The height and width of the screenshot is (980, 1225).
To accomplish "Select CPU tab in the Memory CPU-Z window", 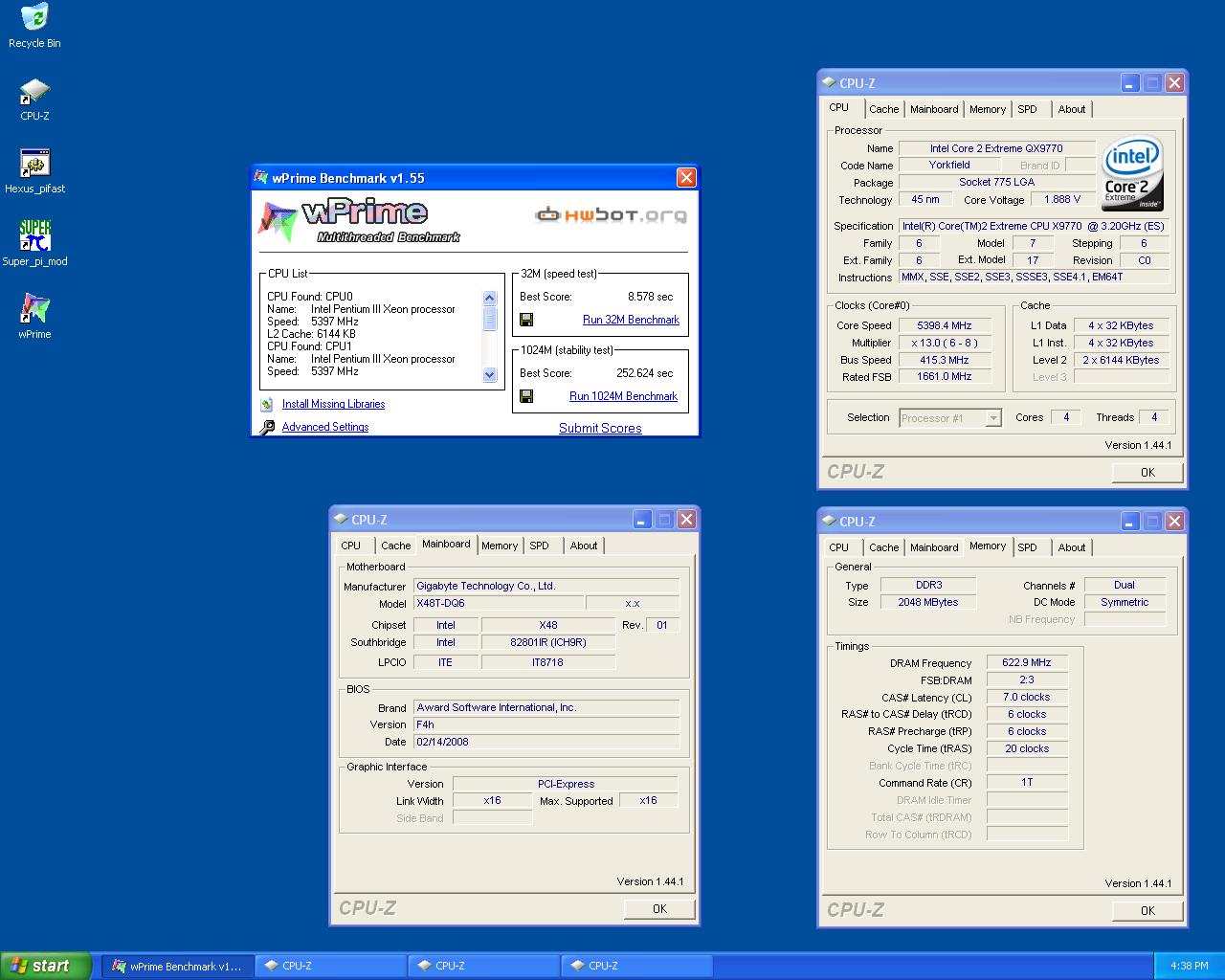I will [x=839, y=547].
